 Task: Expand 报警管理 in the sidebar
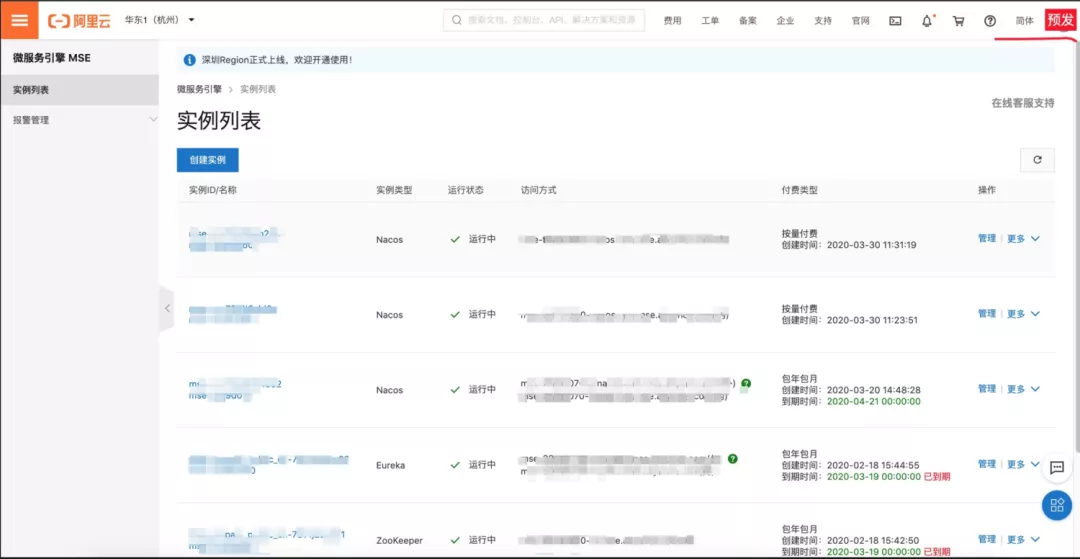(x=79, y=120)
